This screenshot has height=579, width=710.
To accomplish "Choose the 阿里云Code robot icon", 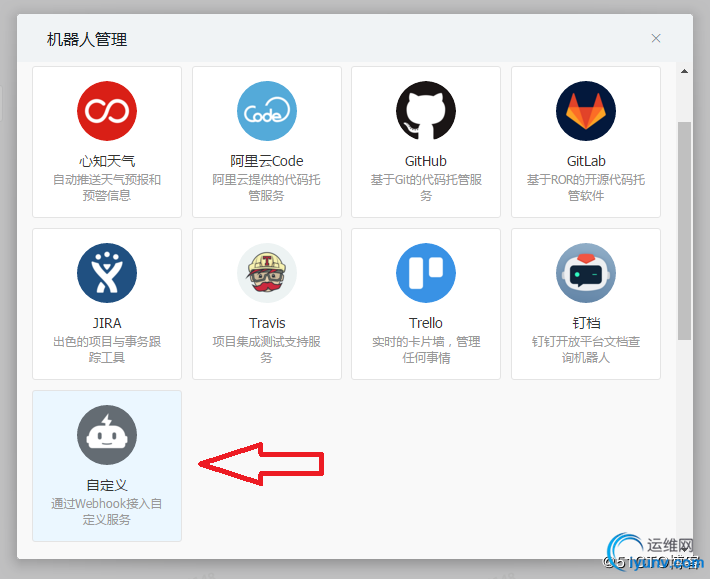I will click(267, 111).
